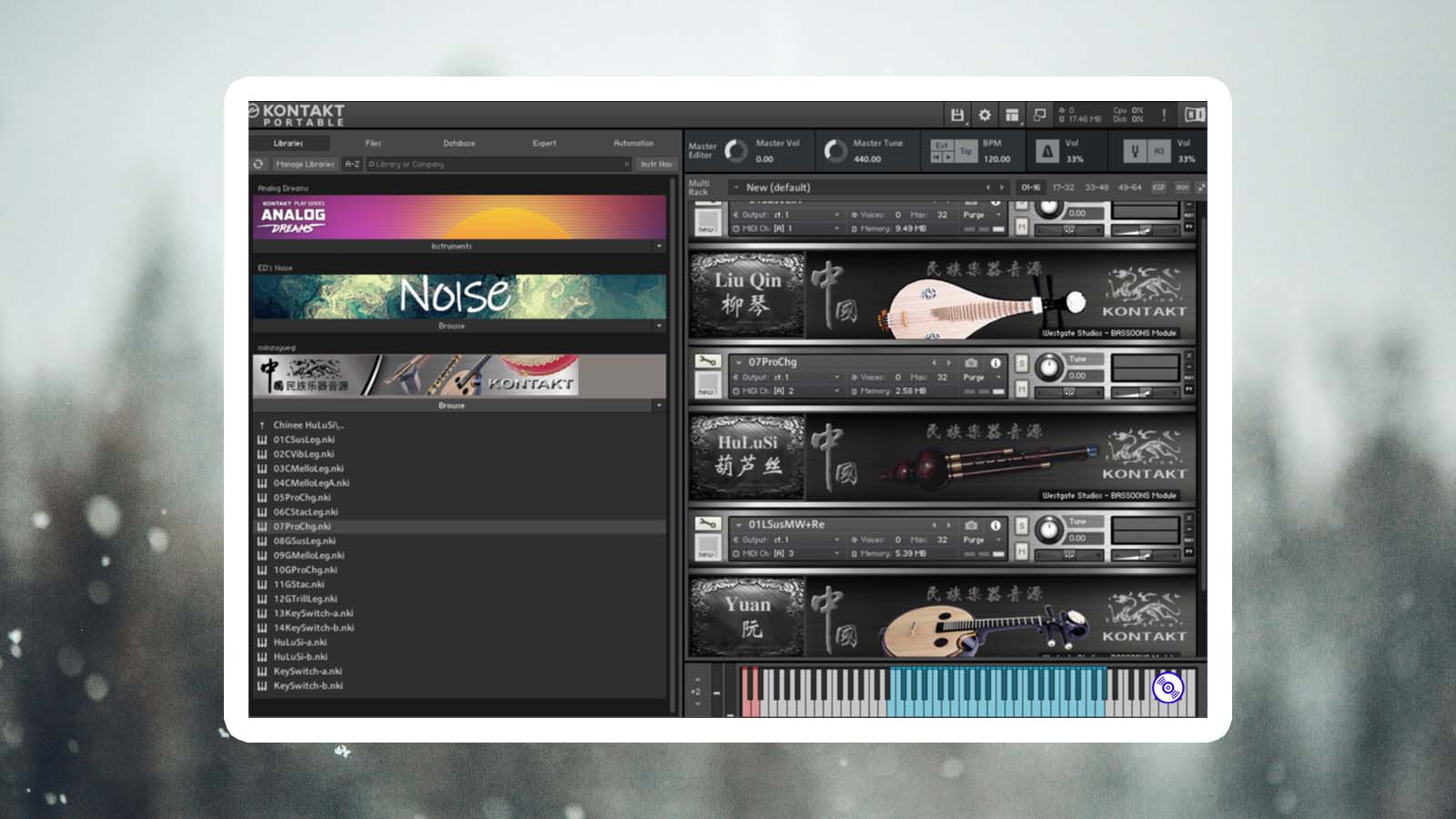1456x819 pixels.
Task: Go to next instrument arrow on 07ProChg
Action: (x=948, y=362)
